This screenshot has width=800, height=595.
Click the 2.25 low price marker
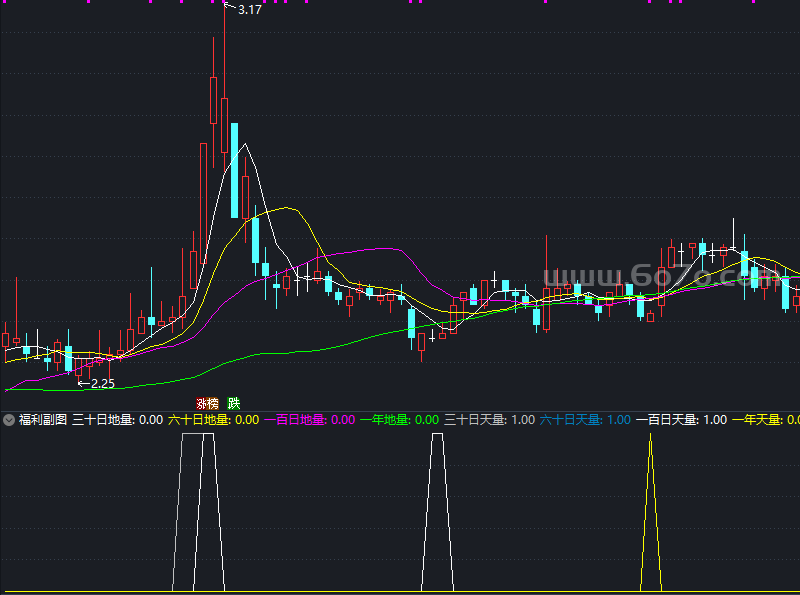click(x=102, y=383)
